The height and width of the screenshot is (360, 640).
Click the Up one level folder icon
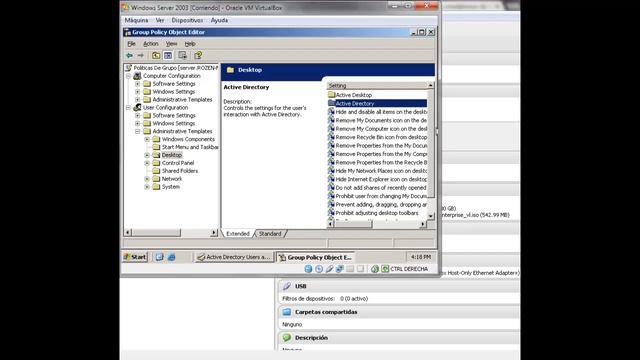click(x=156, y=56)
